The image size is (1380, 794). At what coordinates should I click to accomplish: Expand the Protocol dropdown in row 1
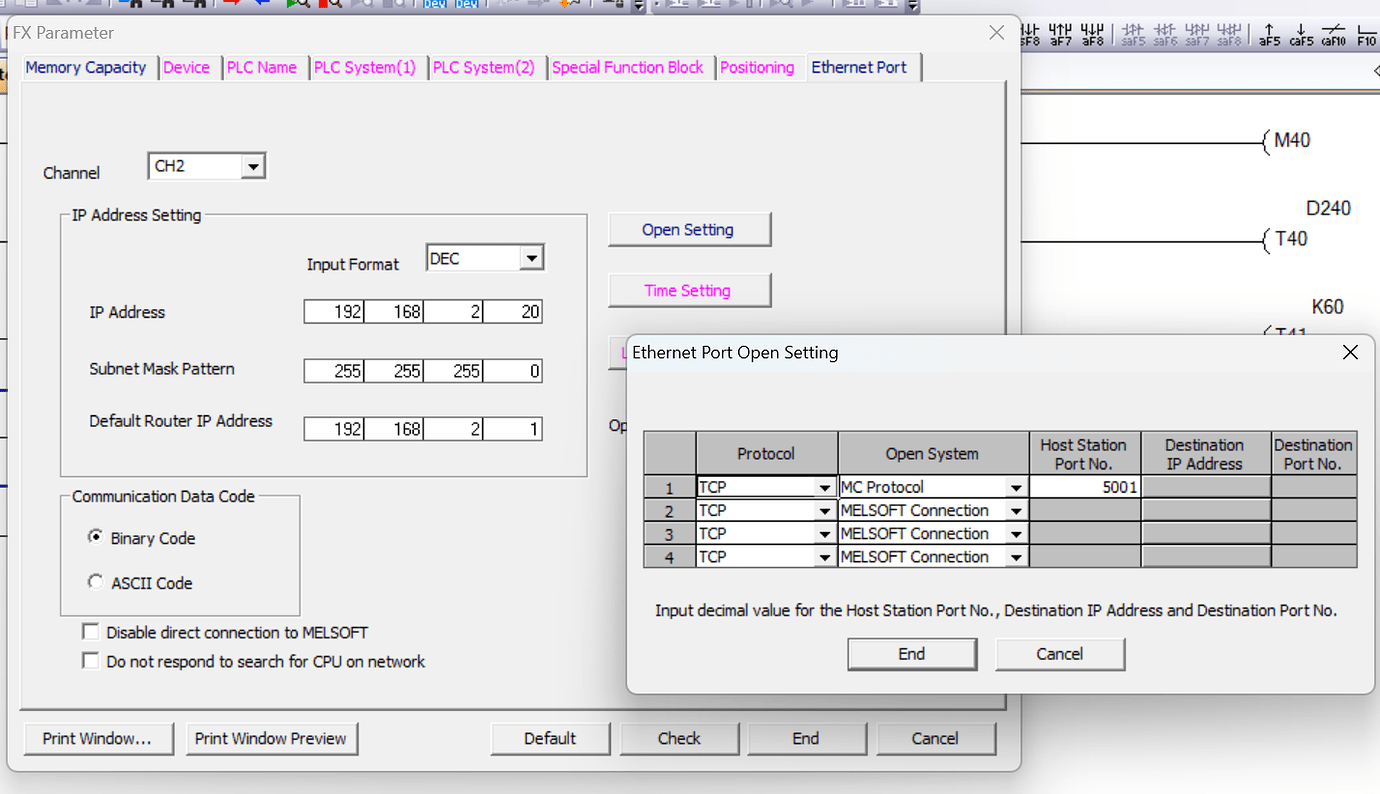(826, 486)
